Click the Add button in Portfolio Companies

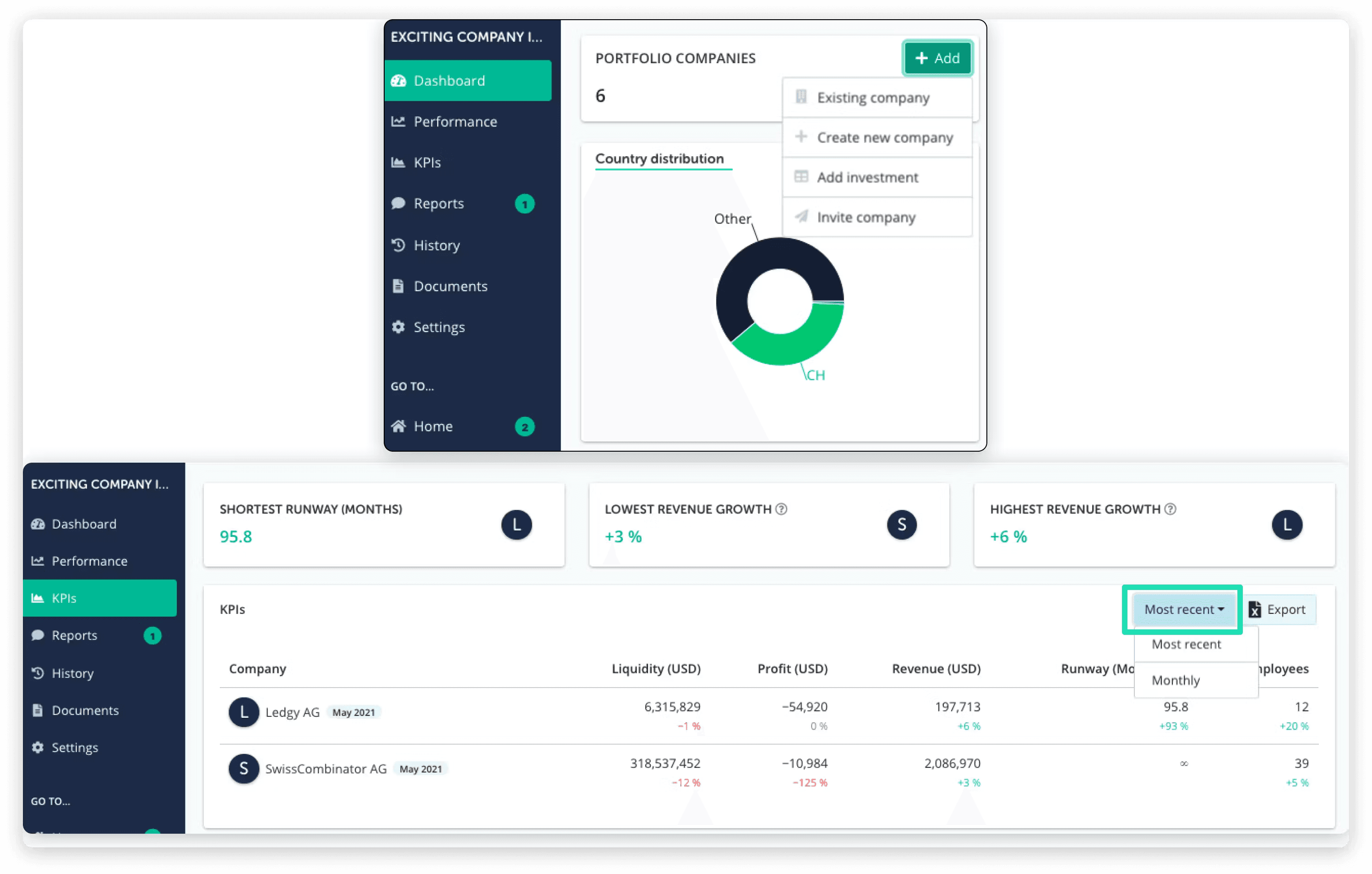[937, 58]
